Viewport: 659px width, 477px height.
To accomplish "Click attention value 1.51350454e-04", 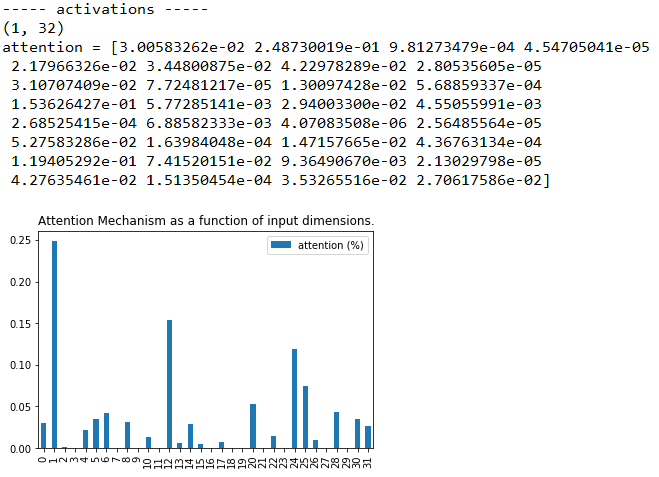I will tap(209, 180).
